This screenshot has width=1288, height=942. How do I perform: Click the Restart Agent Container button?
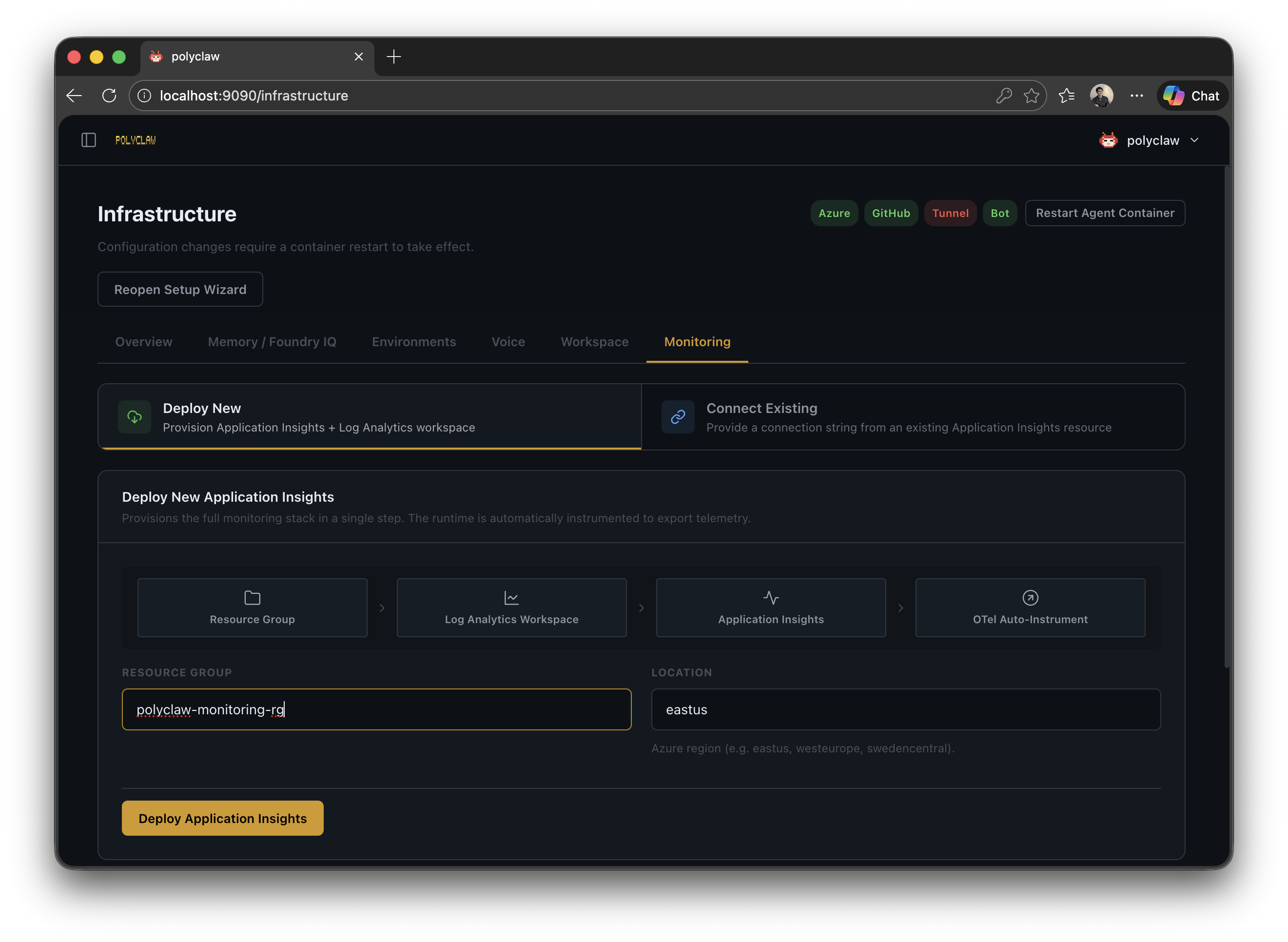[1104, 213]
